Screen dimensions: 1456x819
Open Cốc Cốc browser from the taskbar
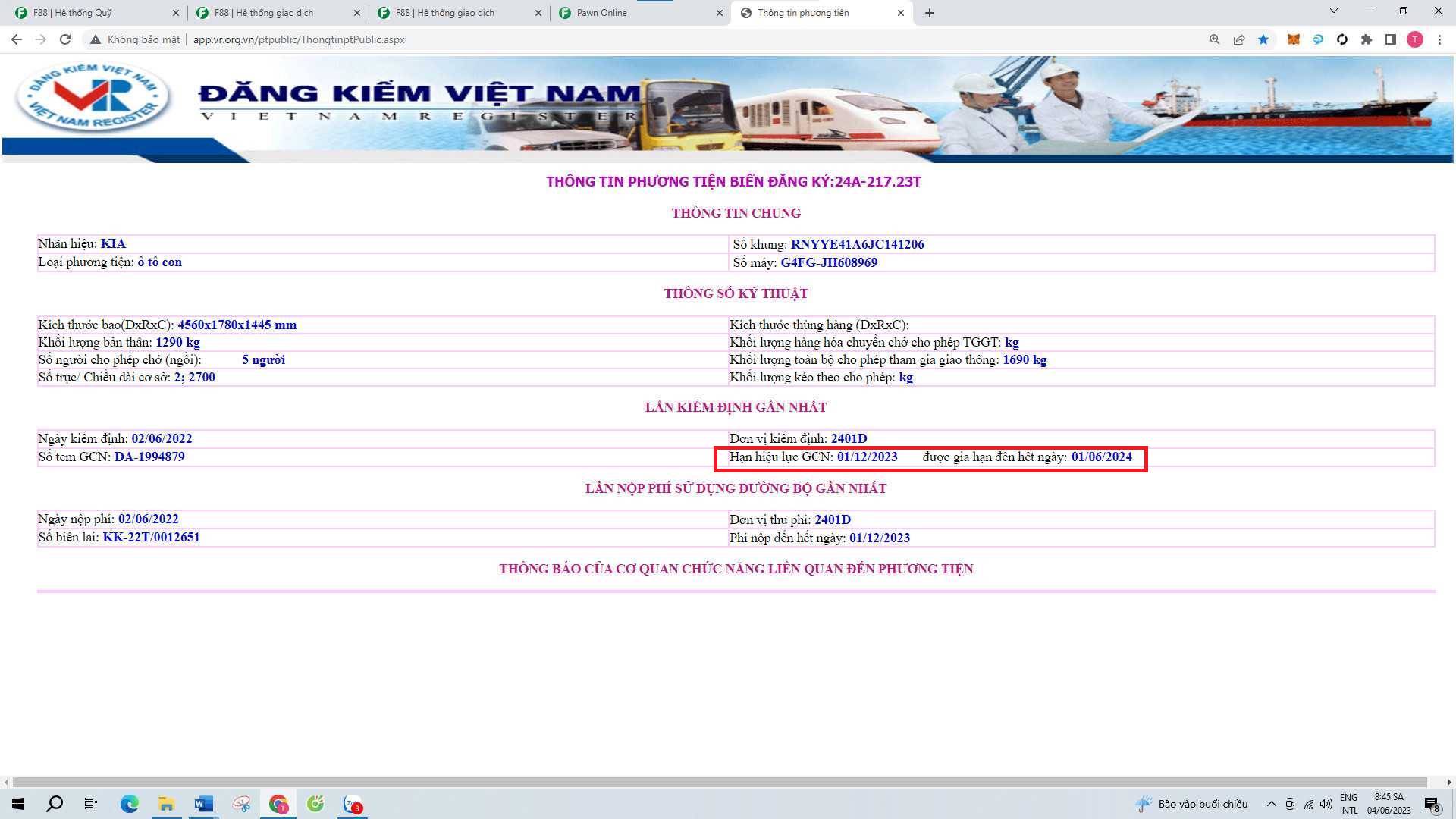pyautogui.click(x=315, y=804)
